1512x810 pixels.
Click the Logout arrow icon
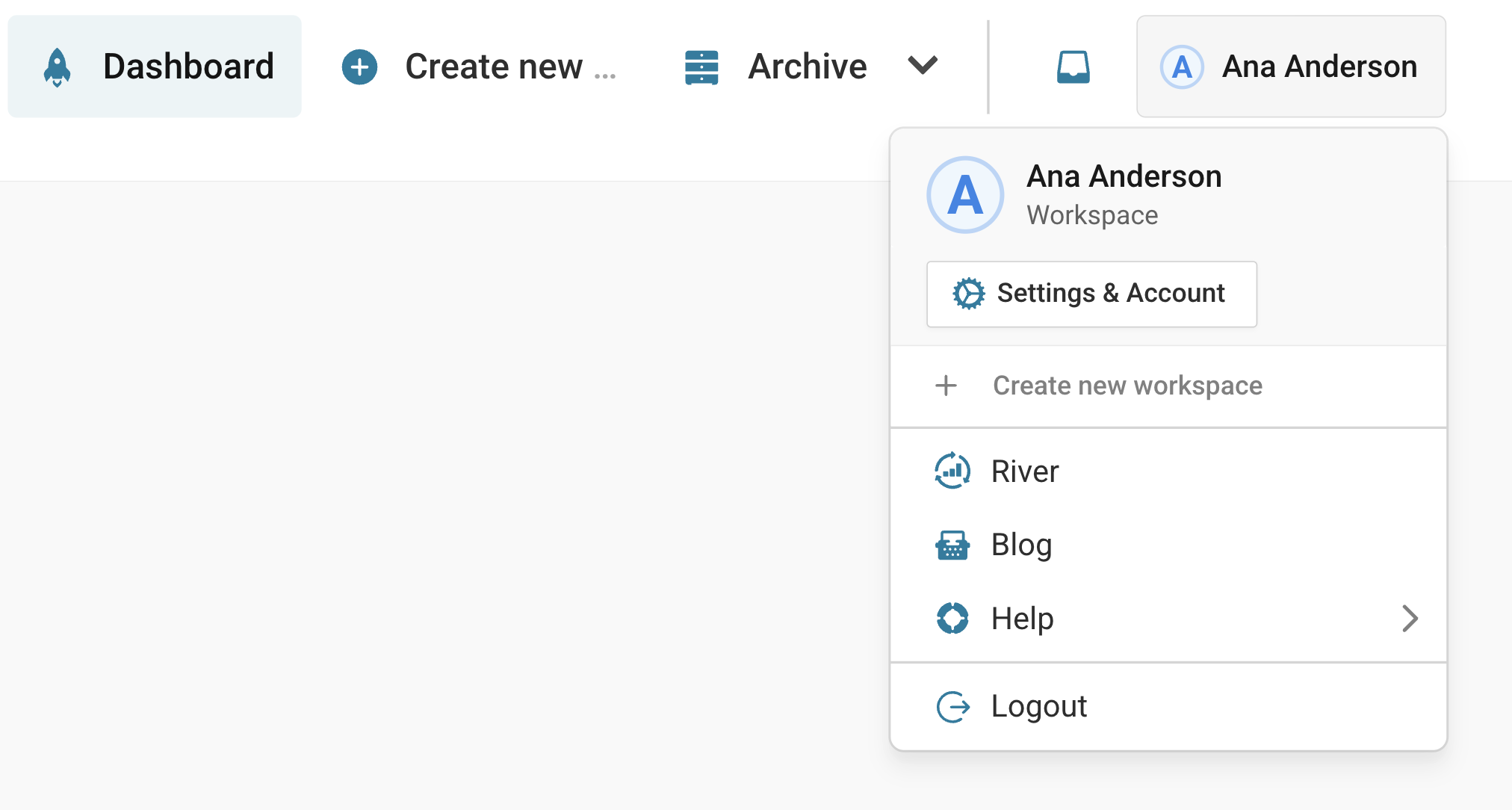point(952,706)
